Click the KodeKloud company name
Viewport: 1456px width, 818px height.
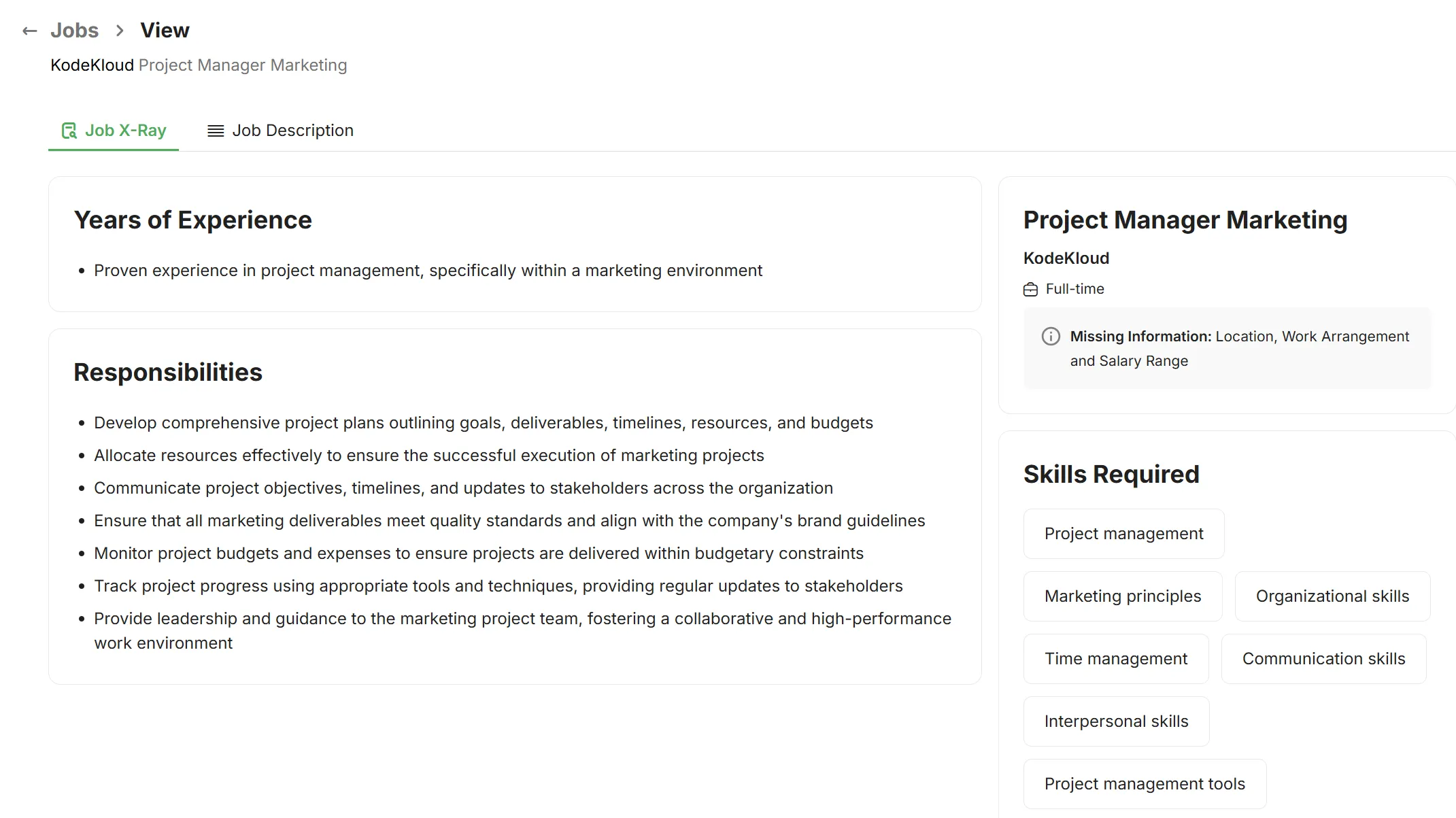point(1066,258)
